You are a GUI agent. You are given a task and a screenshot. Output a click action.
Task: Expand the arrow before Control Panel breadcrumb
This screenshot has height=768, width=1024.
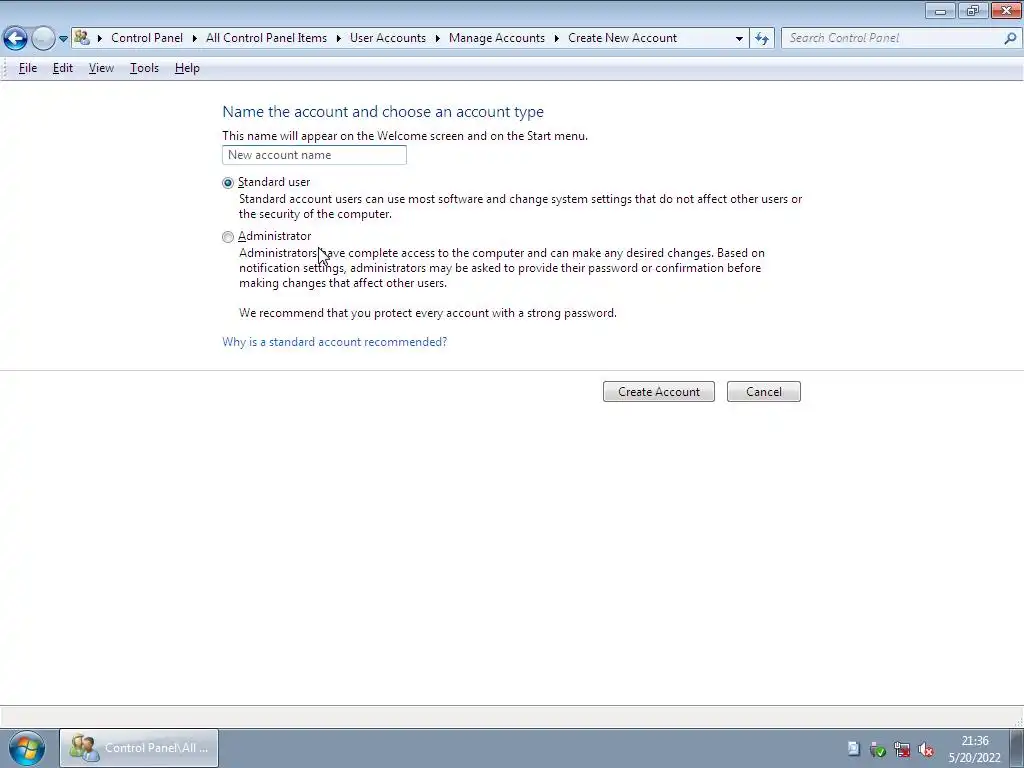[x=100, y=38]
